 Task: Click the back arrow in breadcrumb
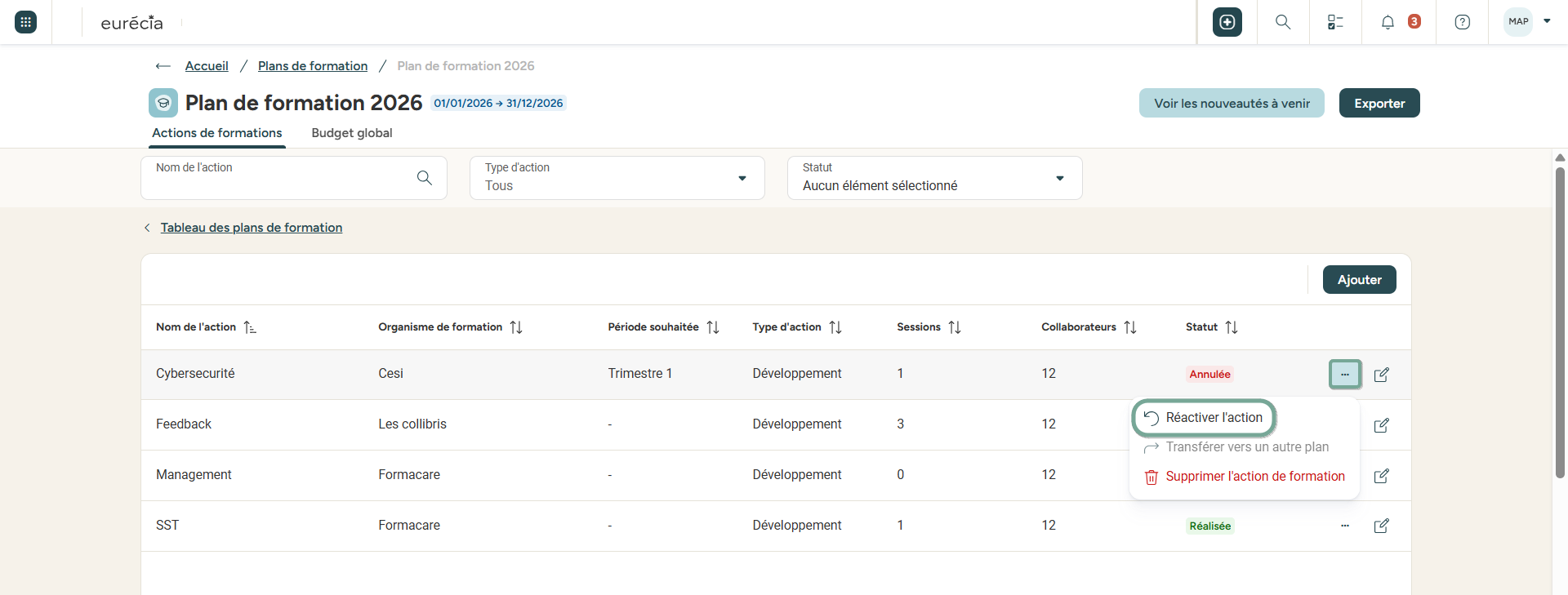[x=163, y=66]
